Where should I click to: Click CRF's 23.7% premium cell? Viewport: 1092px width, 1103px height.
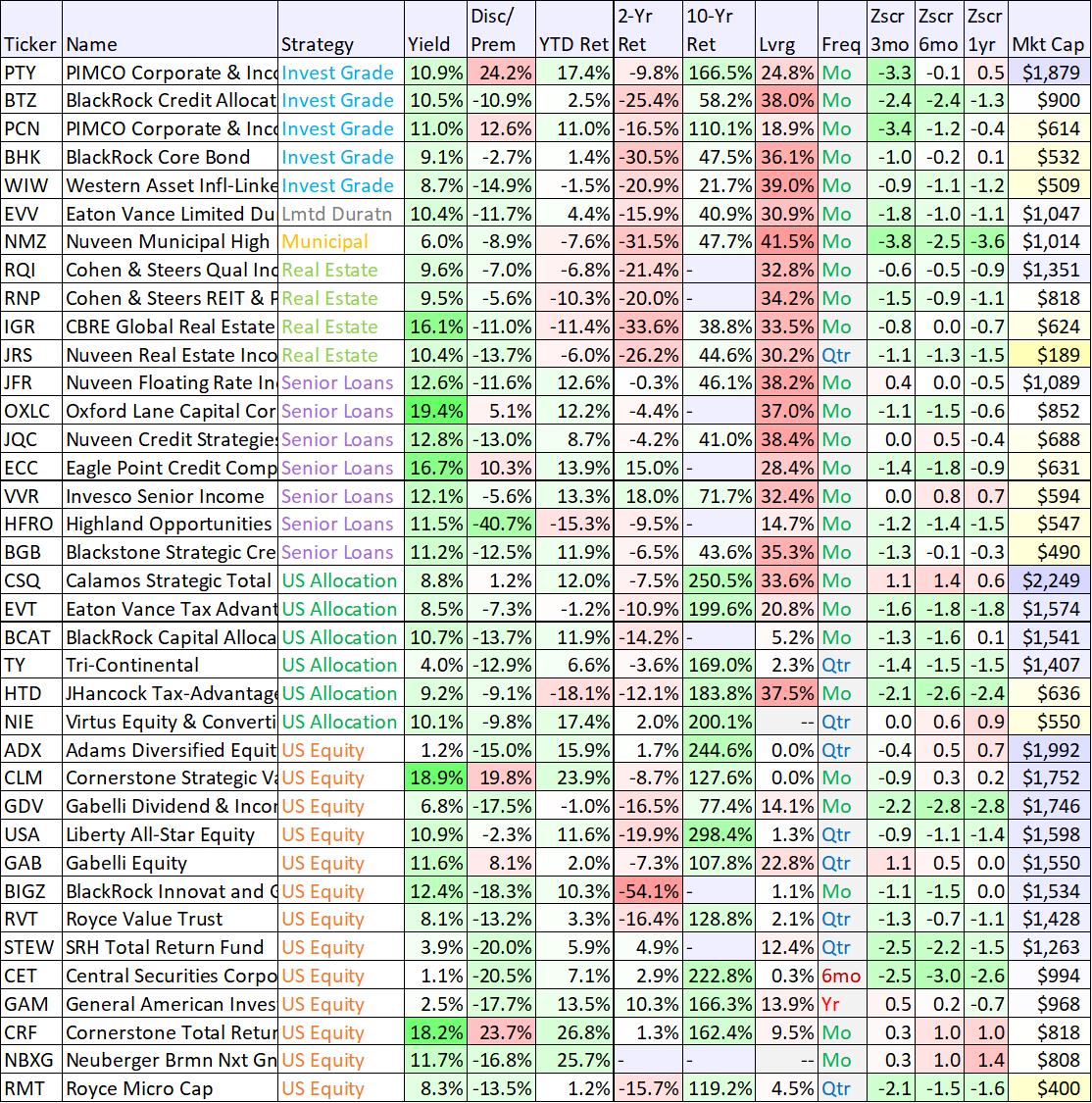(x=501, y=1032)
